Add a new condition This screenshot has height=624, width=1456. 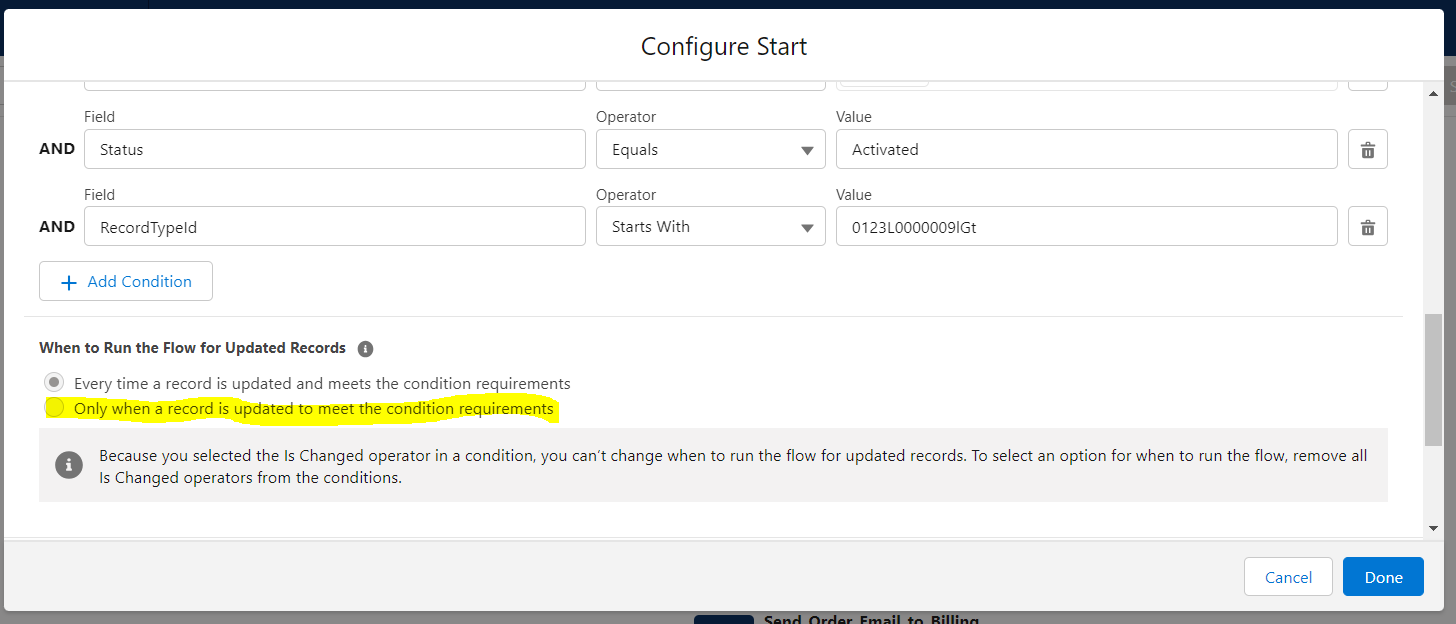click(x=126, y=282)
